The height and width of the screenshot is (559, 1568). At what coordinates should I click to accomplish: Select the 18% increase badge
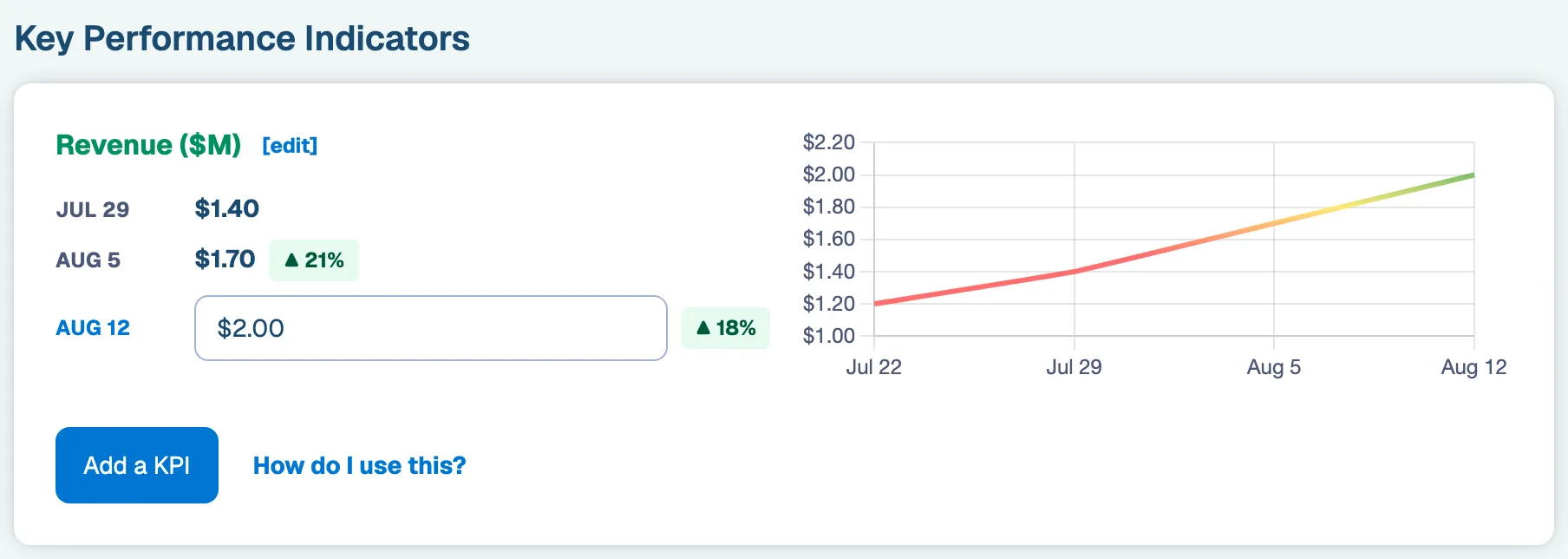pyautogui.click(x=726, y=328)
